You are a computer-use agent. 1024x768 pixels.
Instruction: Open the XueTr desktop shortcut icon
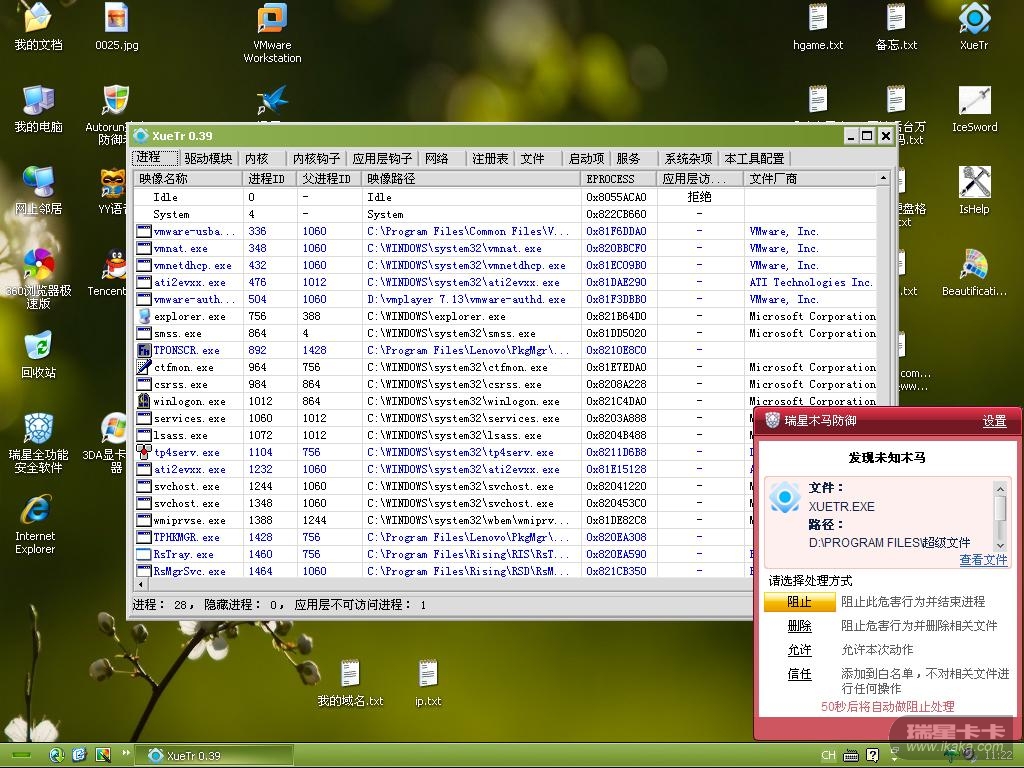(x=974, y=20)
